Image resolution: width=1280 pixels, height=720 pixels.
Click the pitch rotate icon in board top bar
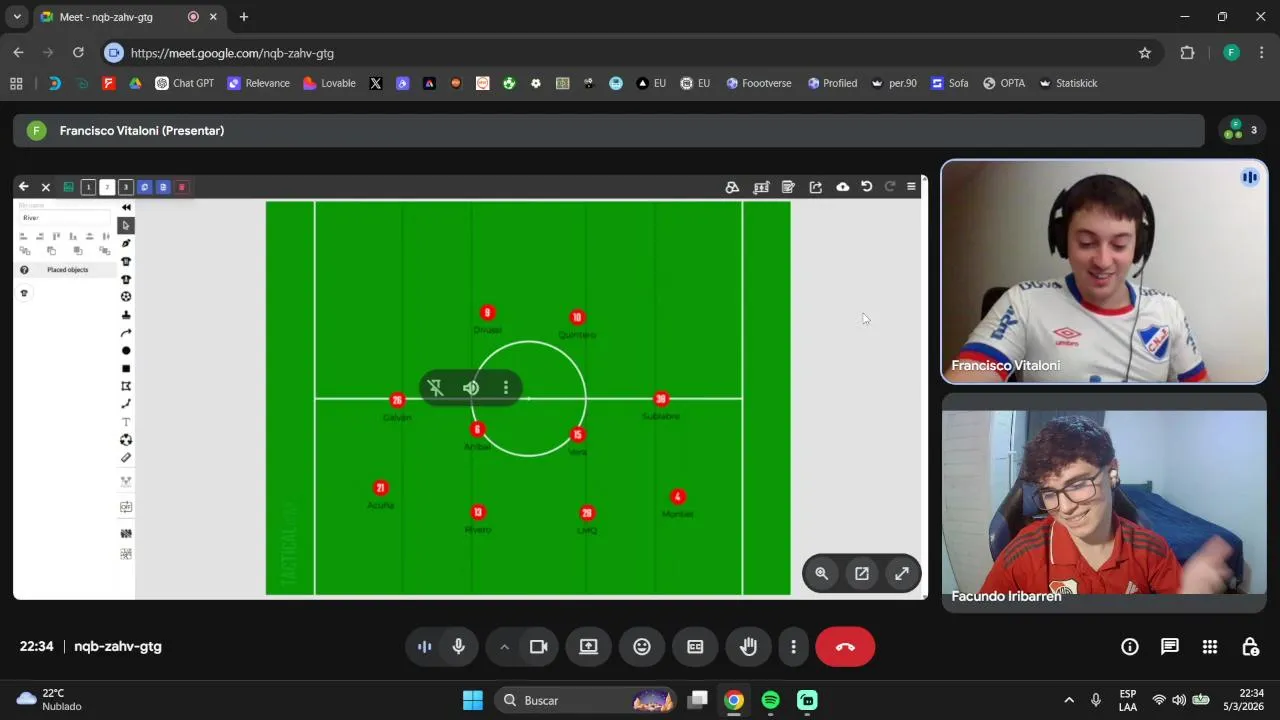761,187
